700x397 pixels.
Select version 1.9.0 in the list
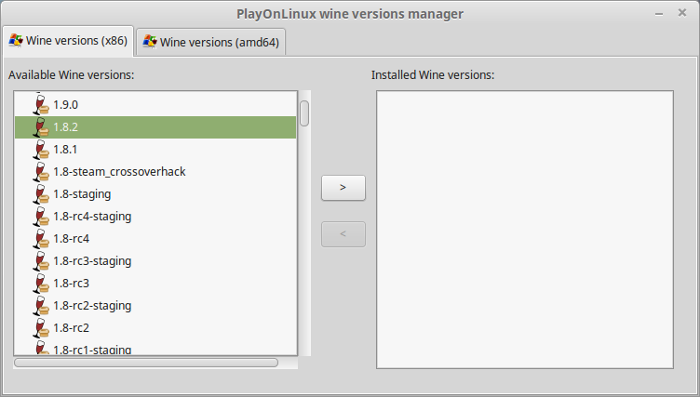point(155,104)
